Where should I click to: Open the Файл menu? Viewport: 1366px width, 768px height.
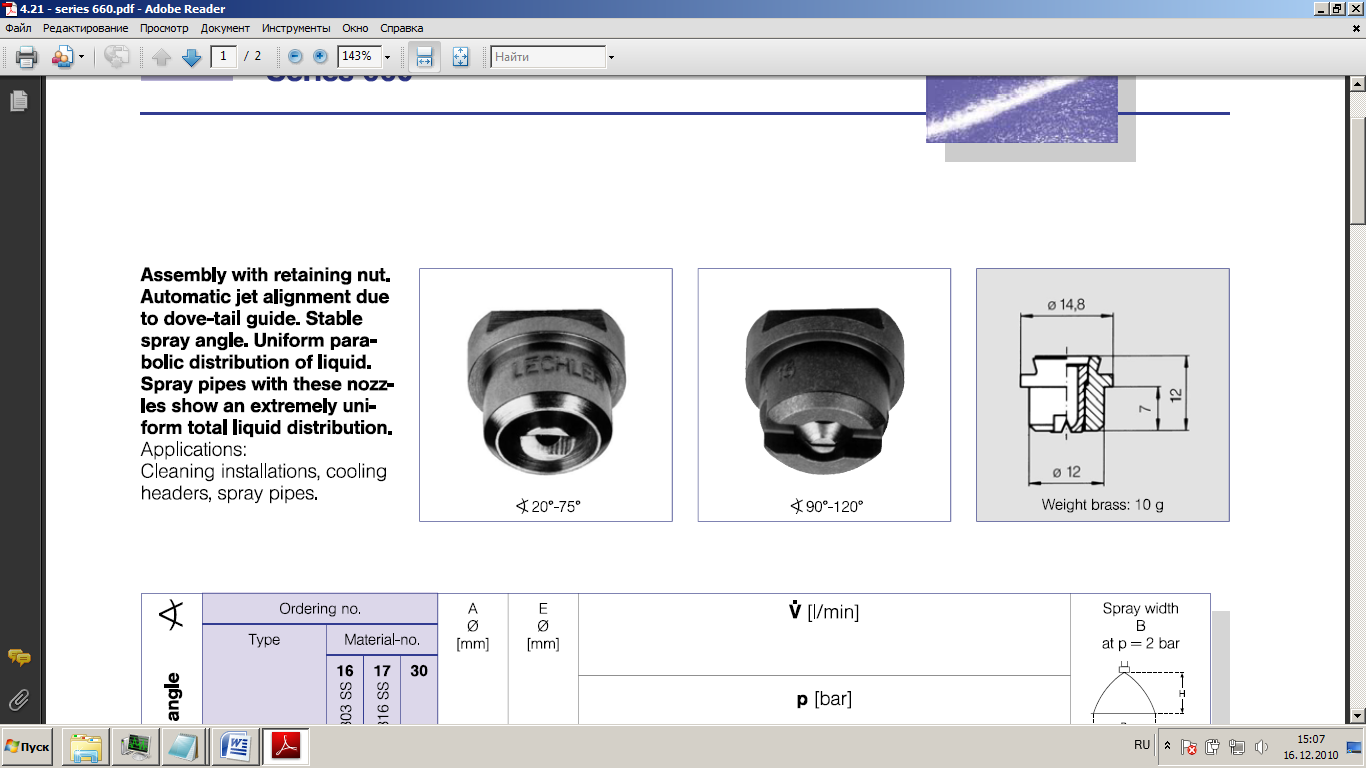point(18,28)
